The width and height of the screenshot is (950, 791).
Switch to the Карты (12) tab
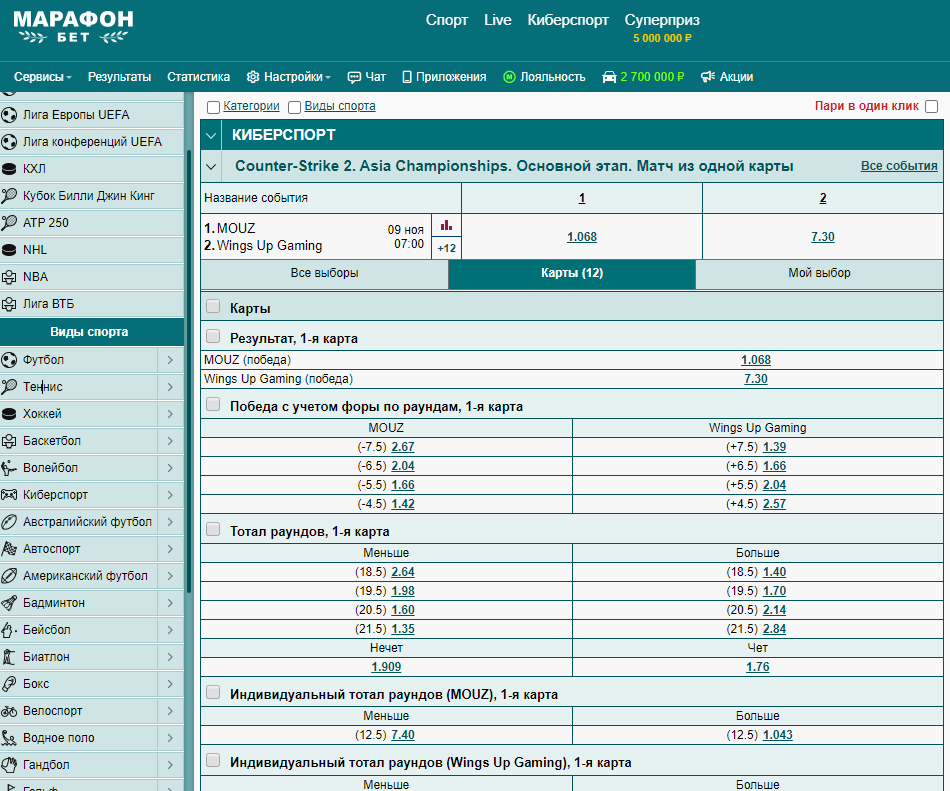(572, 273)
